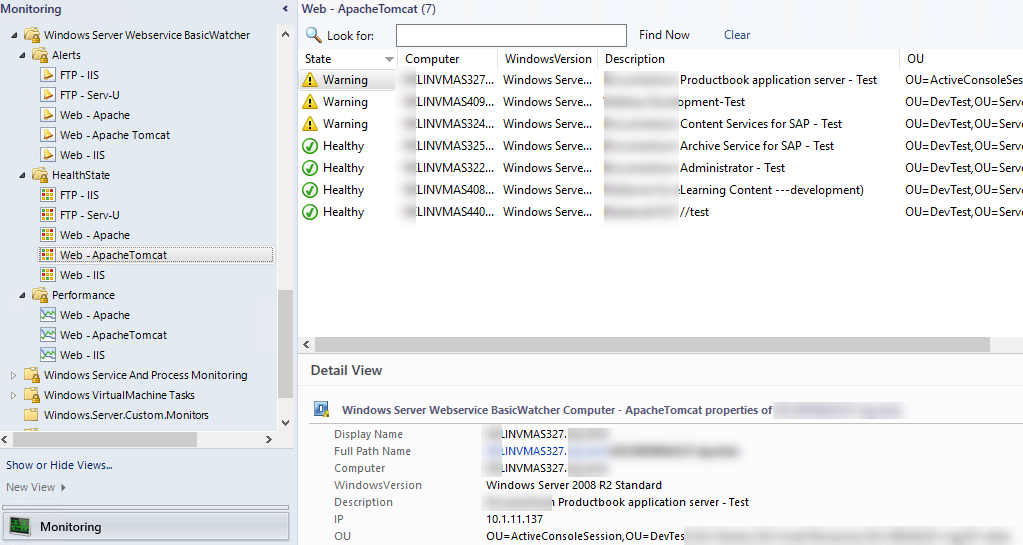
Task: Expand Windows VirtualMachine Tasks folder
Action: (14, 395)
